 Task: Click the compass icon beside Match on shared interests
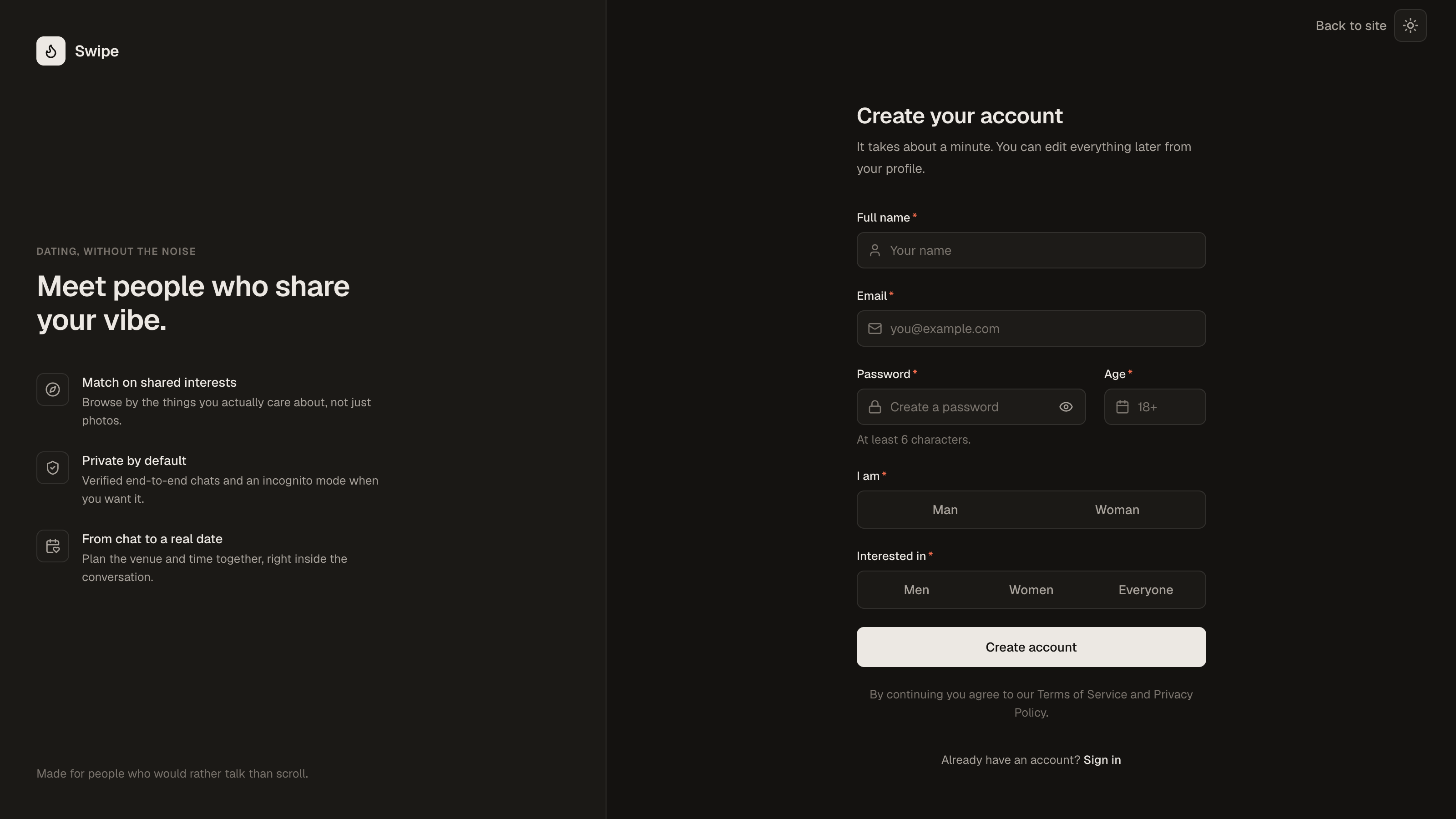tap(53, 389)
